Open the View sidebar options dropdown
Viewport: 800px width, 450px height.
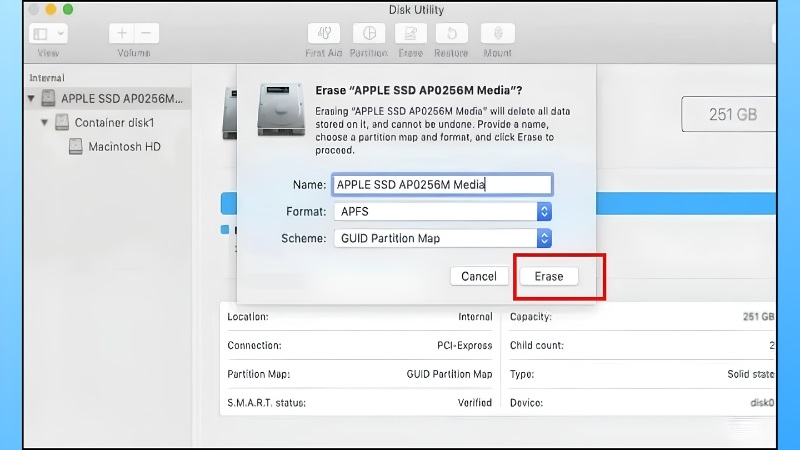click(x=48, y=34)
